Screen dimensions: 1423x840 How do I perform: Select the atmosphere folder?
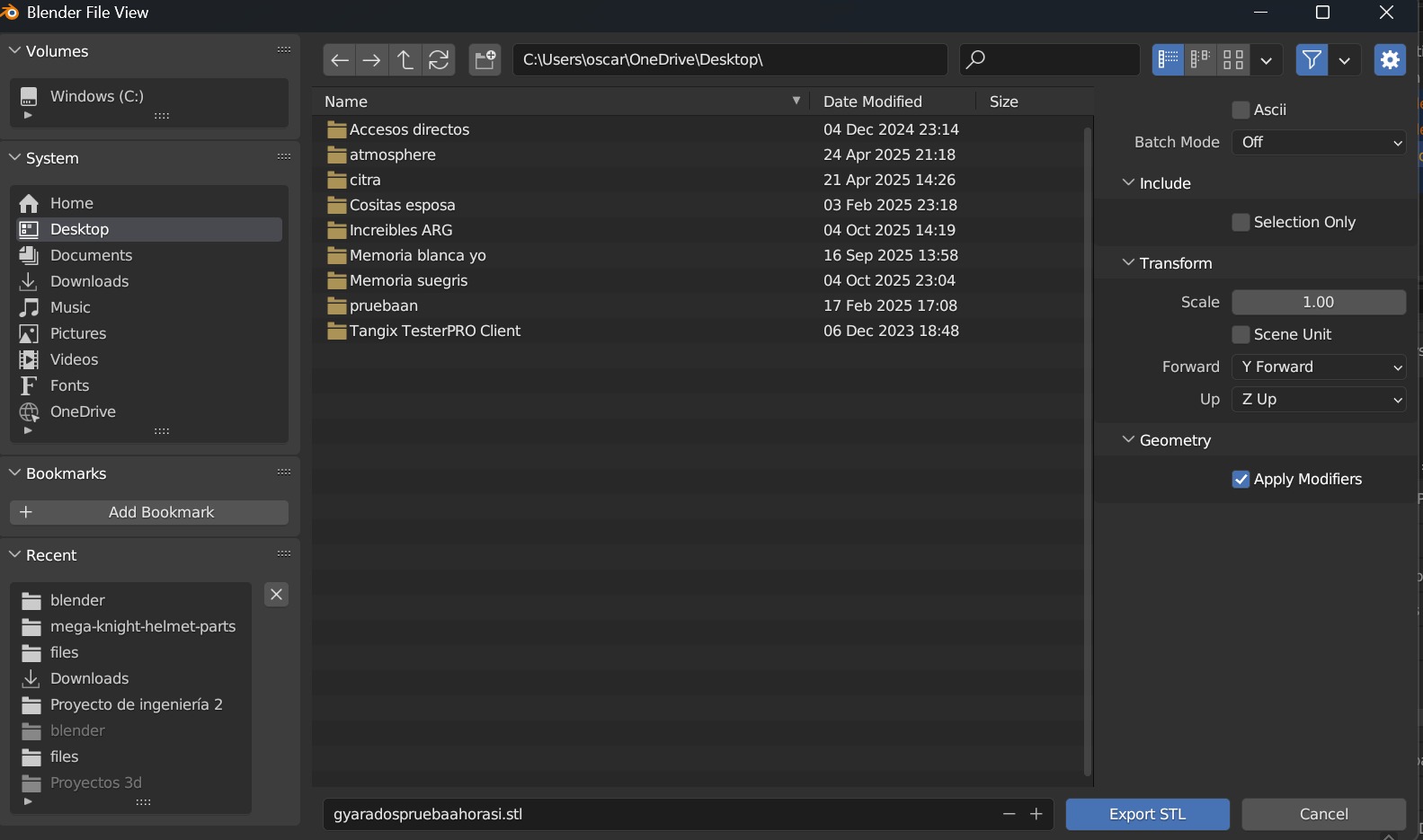tap(698, 155)
